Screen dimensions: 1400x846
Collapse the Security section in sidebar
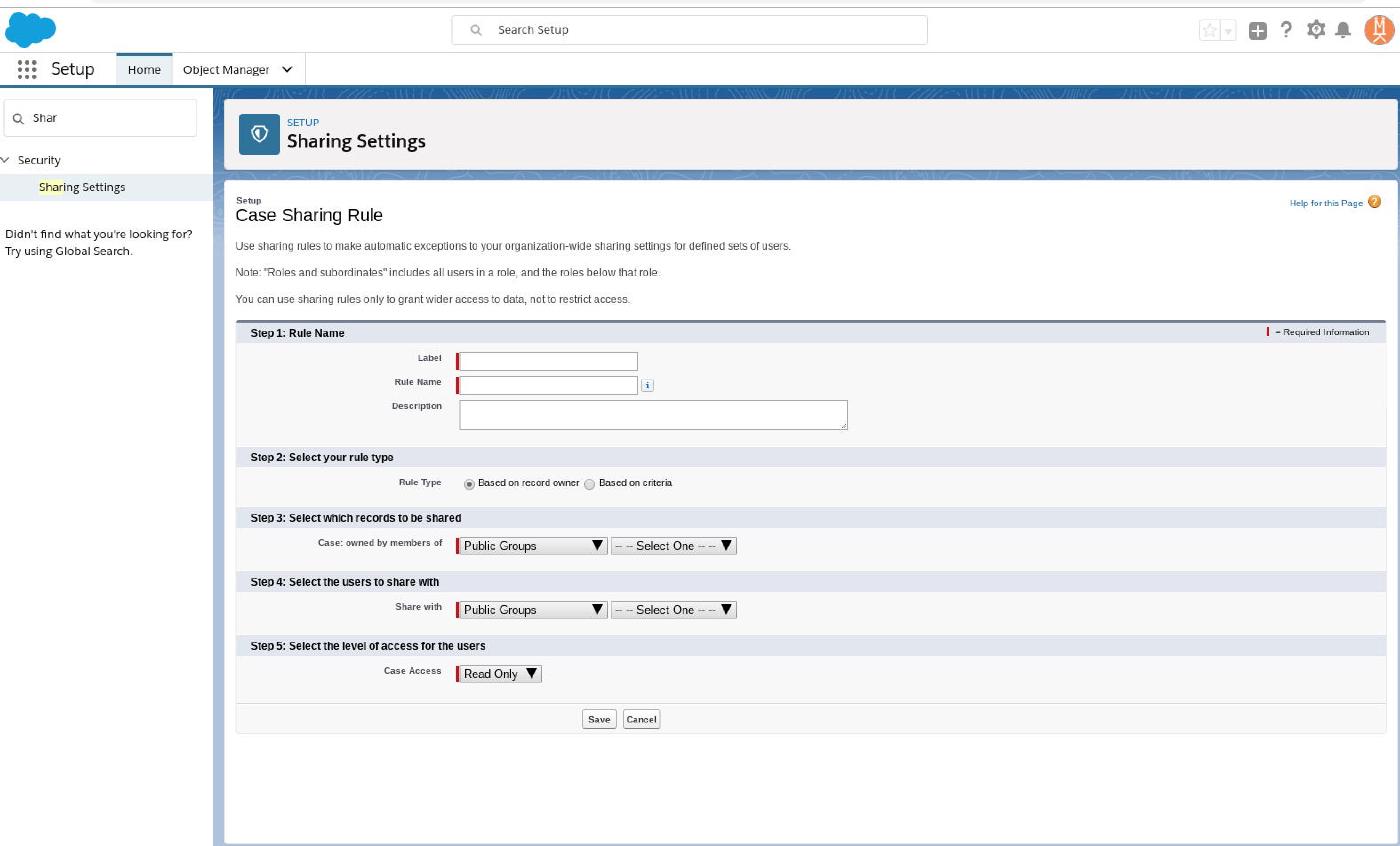coord(7,160)
